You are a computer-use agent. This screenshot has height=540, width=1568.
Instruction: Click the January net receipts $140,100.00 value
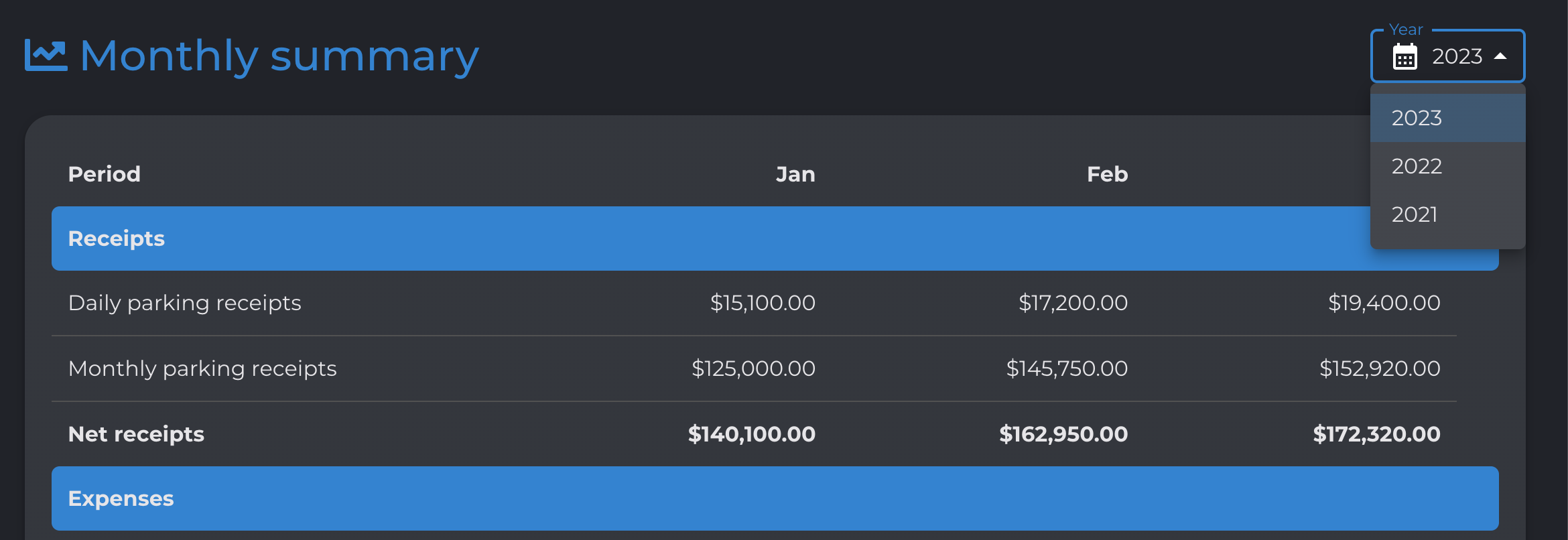[752, 434]
